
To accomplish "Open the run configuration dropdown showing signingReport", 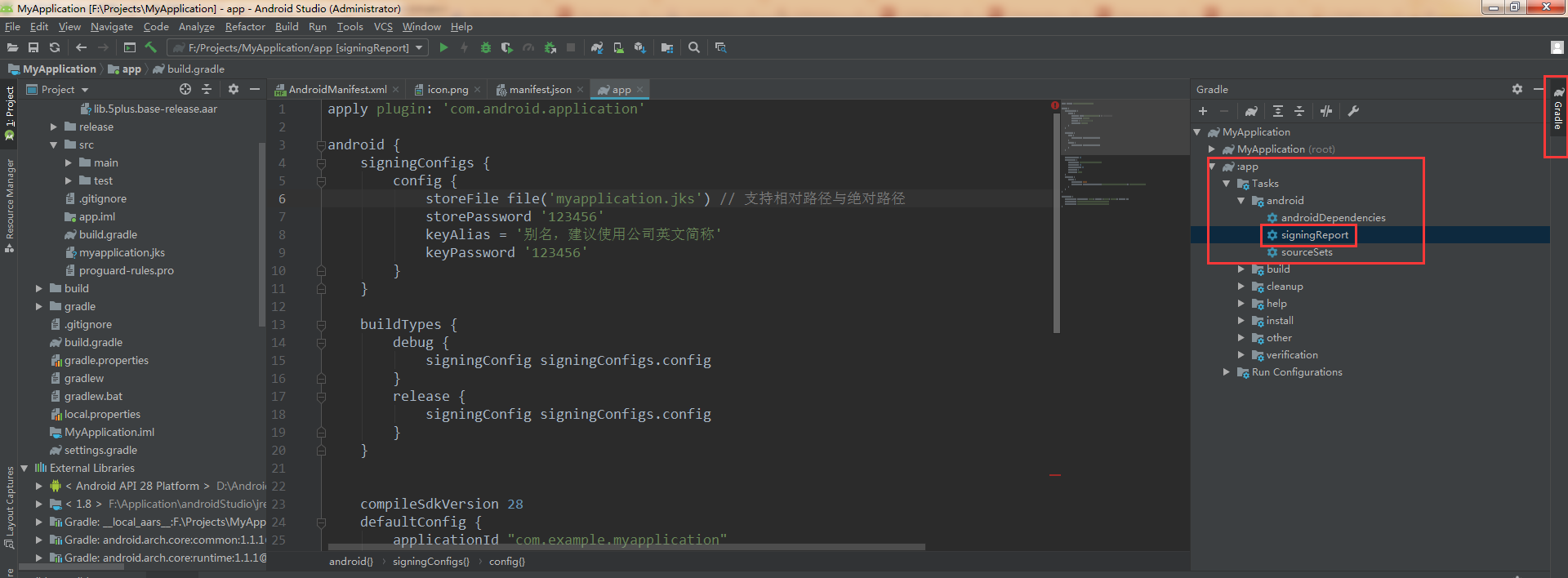I will (297, 47).
